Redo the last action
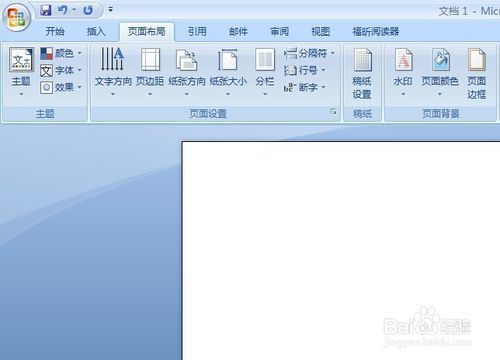 [88, 10]
